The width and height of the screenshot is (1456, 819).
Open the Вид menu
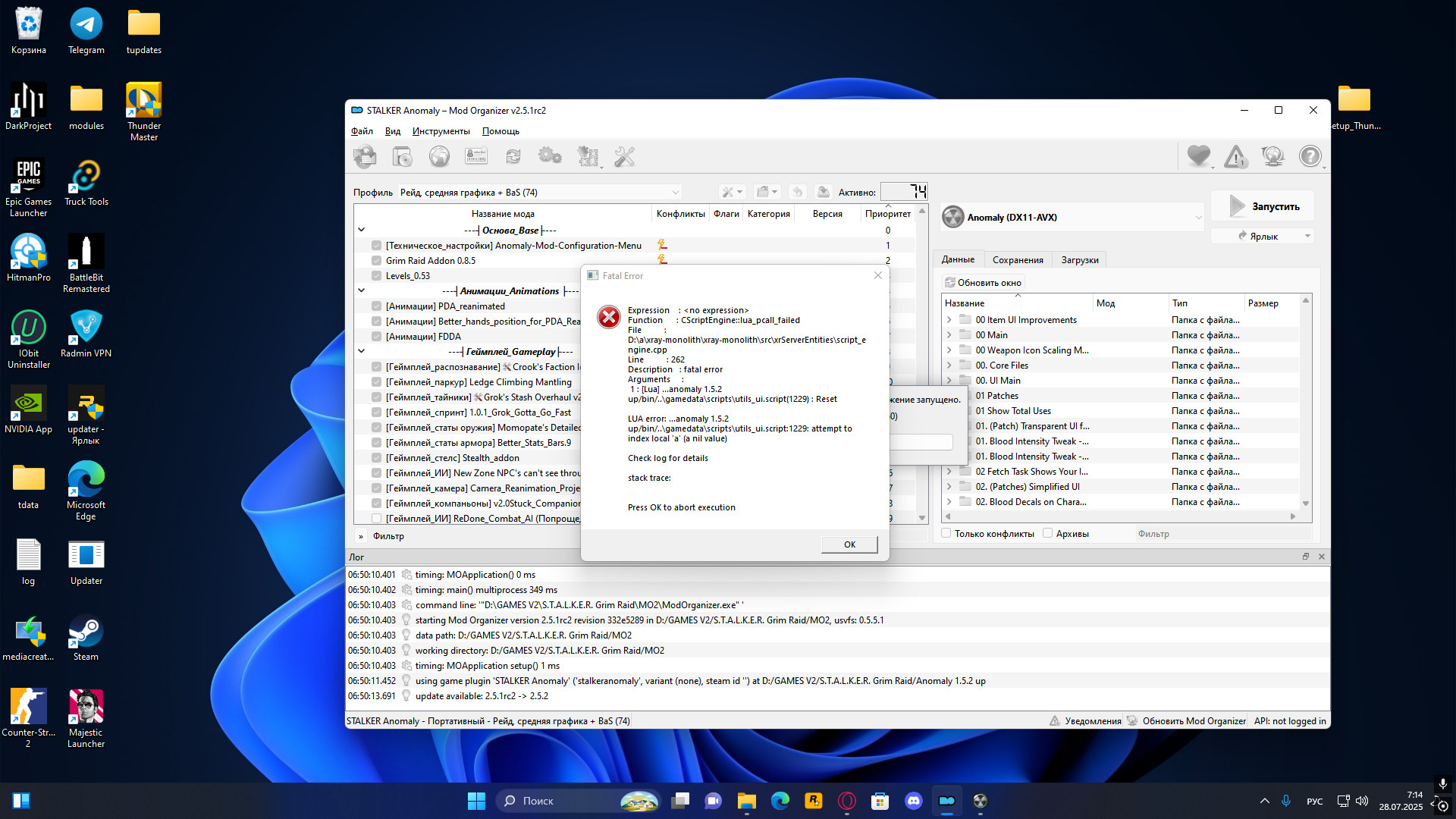[393, 131]
